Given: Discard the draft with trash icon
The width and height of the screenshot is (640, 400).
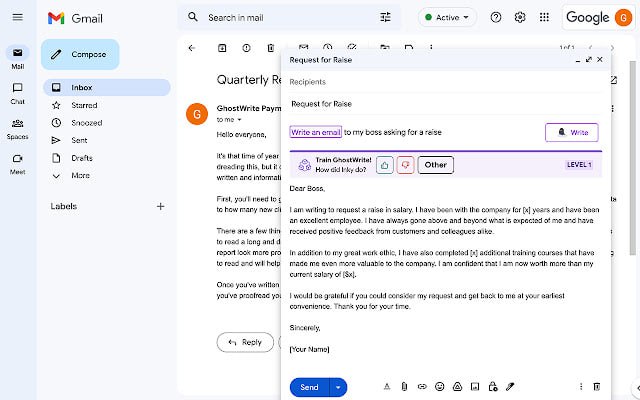Looking at the screenshot, I should pos(597,386).
